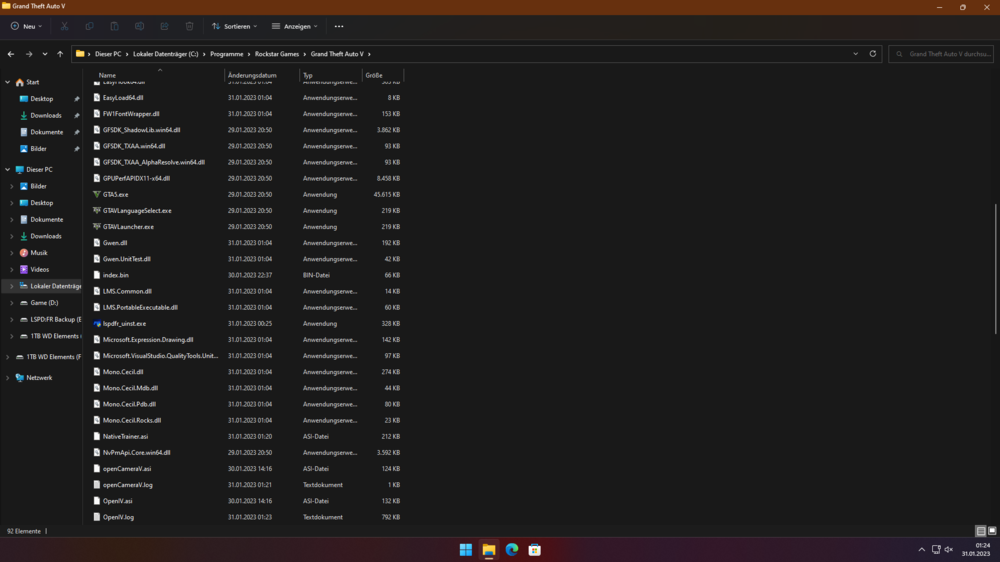Viewport: 1000px width, 562px height.
Task: Select Mono.Cecil.Rocks.dll file
Action: pos(131,420)
